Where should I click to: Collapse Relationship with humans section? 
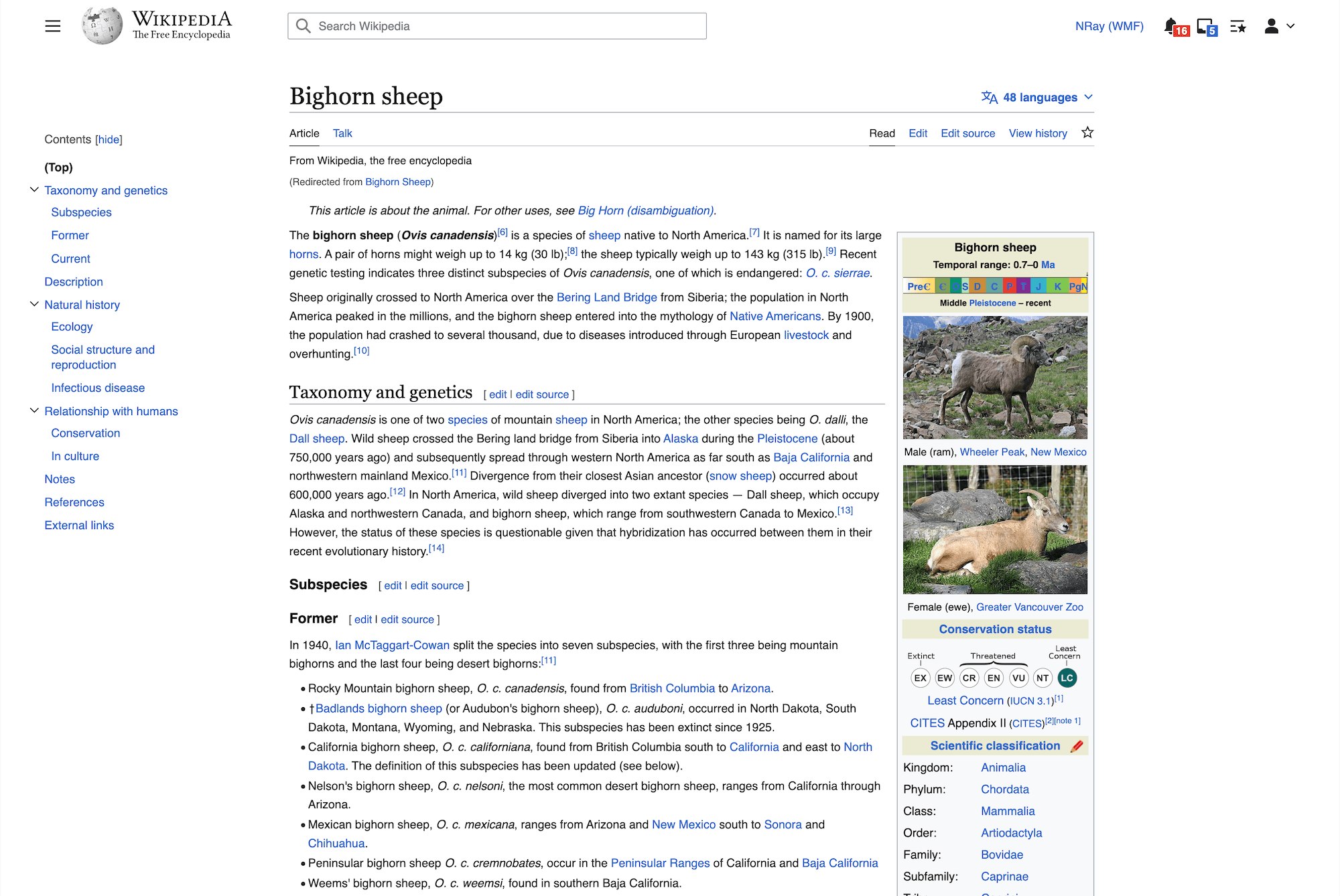tap(34, 410)
